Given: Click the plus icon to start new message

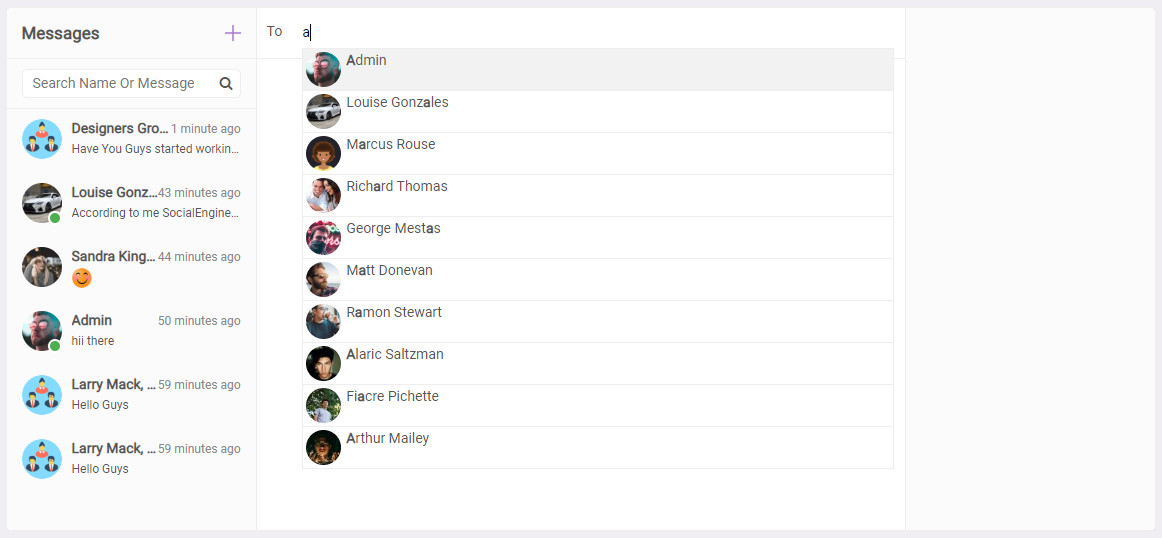Looking at the screenshot, I should point(233,33).
